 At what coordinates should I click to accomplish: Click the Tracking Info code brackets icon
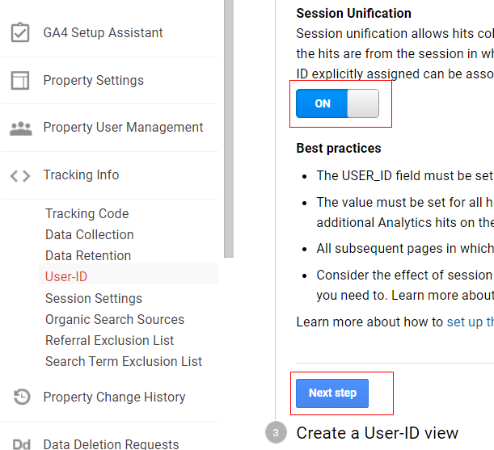[x=20, y=176]
